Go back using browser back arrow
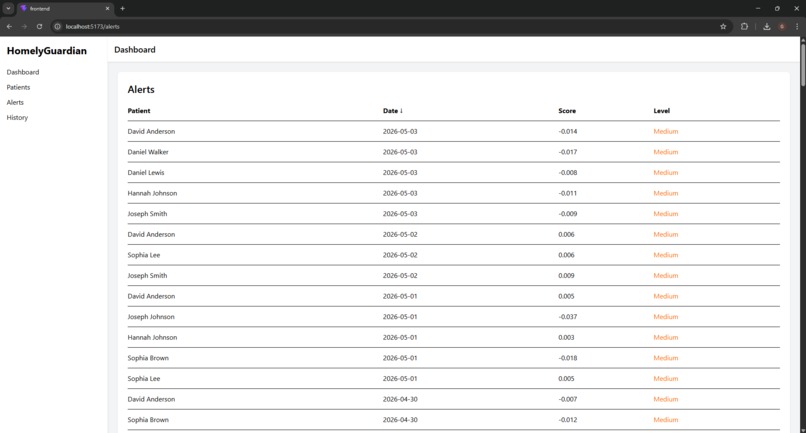Image resolution: width=806 pixels, height=433 pixels. 9,26
